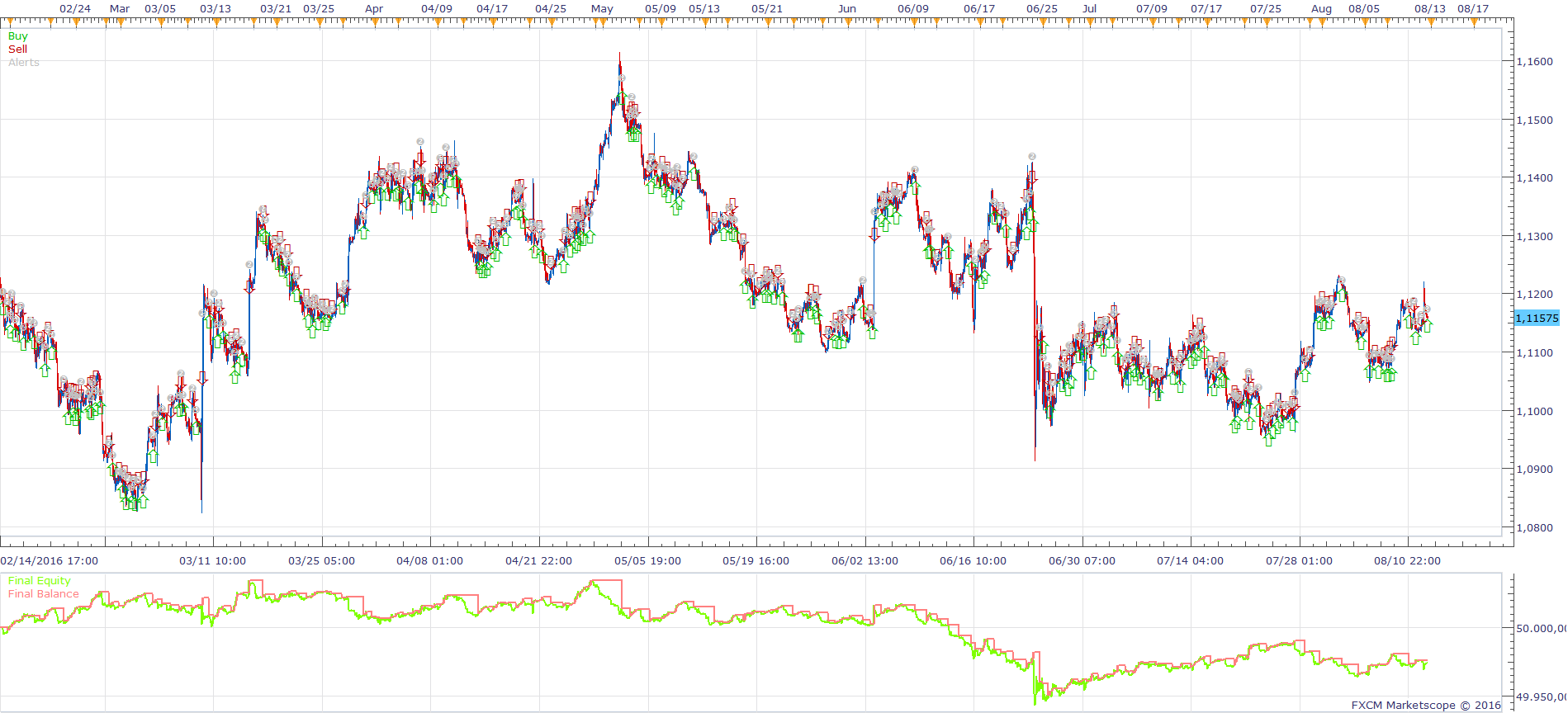Click the 1,0800 price axis label
The width and height of the screenshot is (1568, 713).
(x=1535, y=528)
